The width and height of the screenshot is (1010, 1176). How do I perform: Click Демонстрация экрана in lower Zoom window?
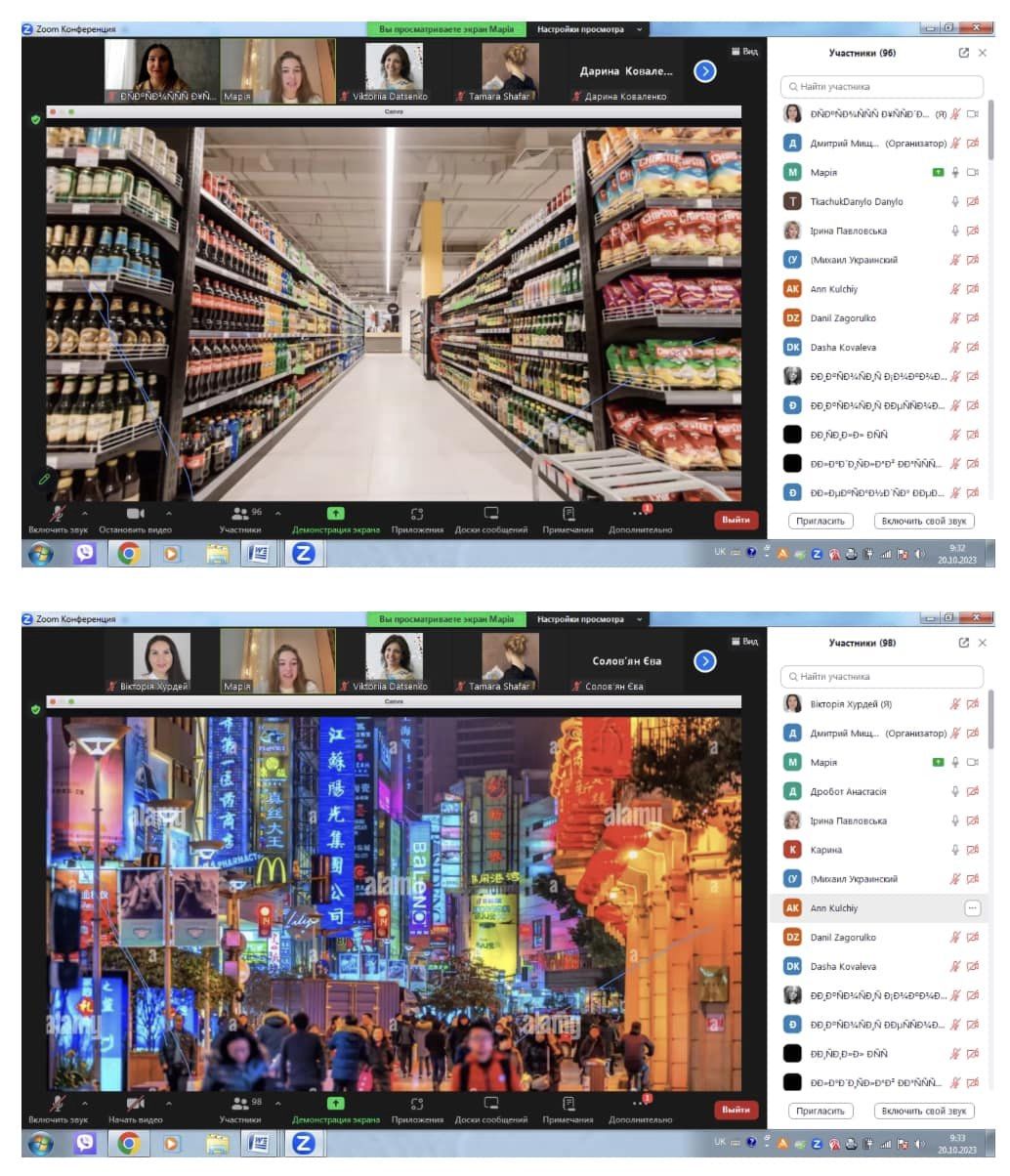point(336,1109)
